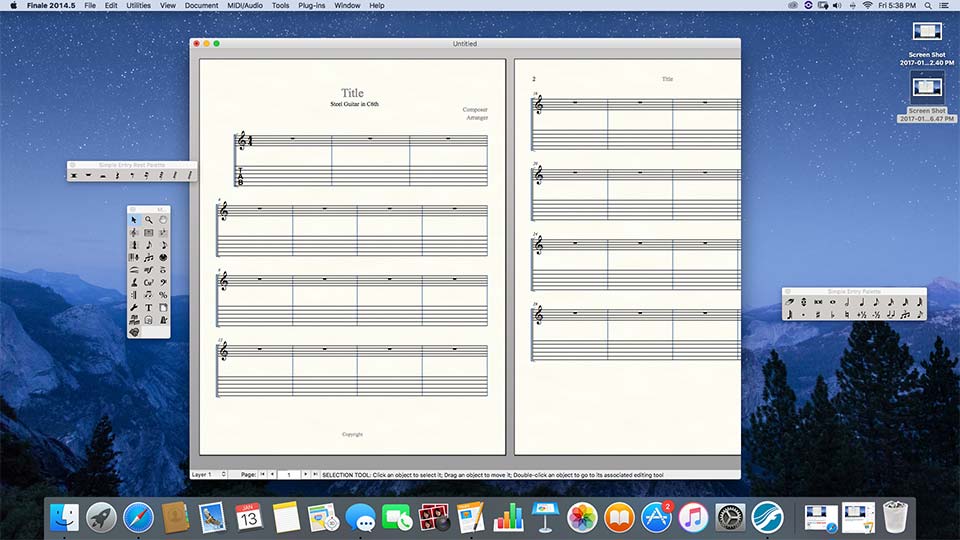Choose the flat accidental in Simple Entry Palette
Image resolution: width=960 pixels, height=540 pixels.
coord(833,315)
